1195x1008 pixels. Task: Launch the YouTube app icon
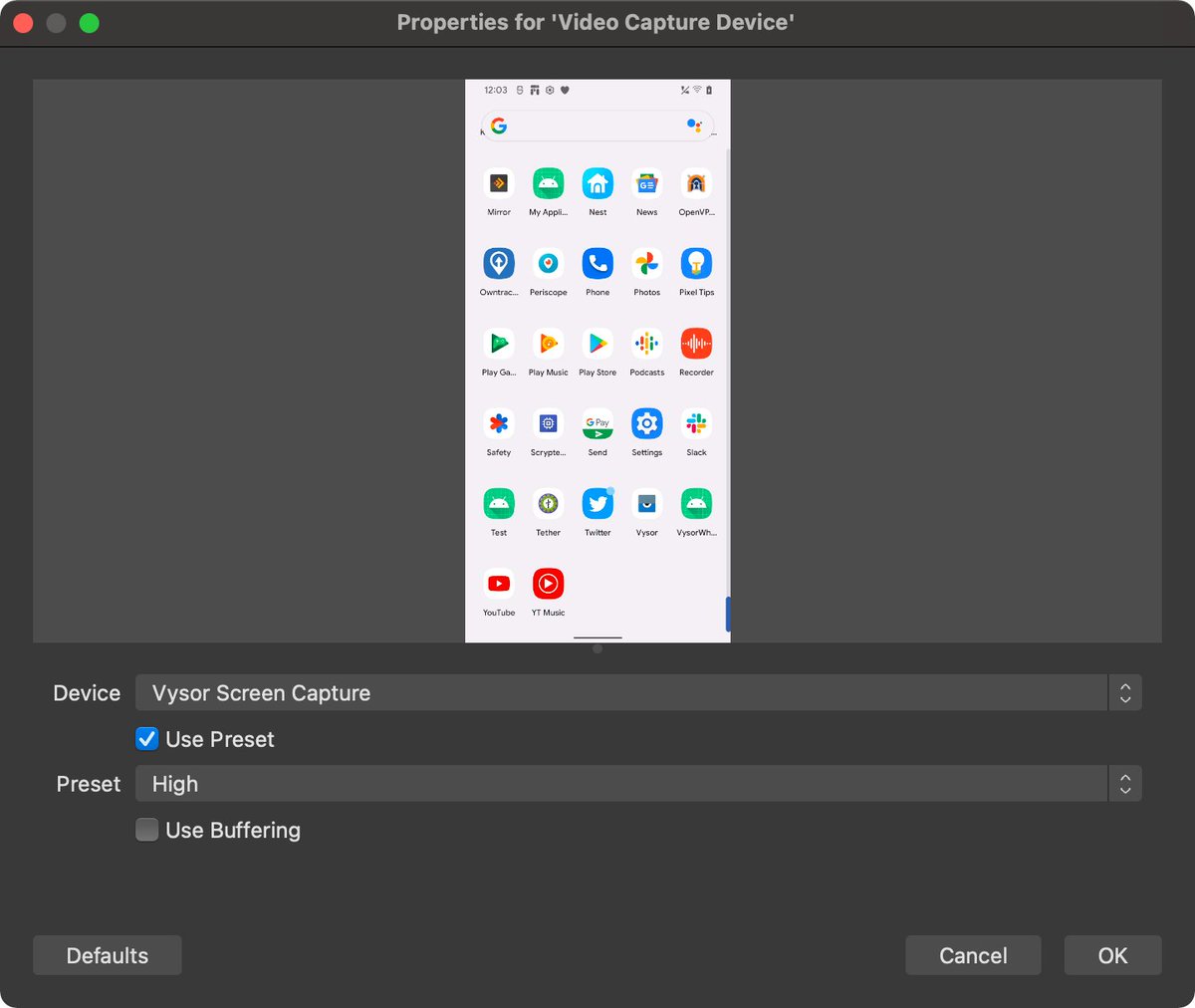click(x=499, y=584)
